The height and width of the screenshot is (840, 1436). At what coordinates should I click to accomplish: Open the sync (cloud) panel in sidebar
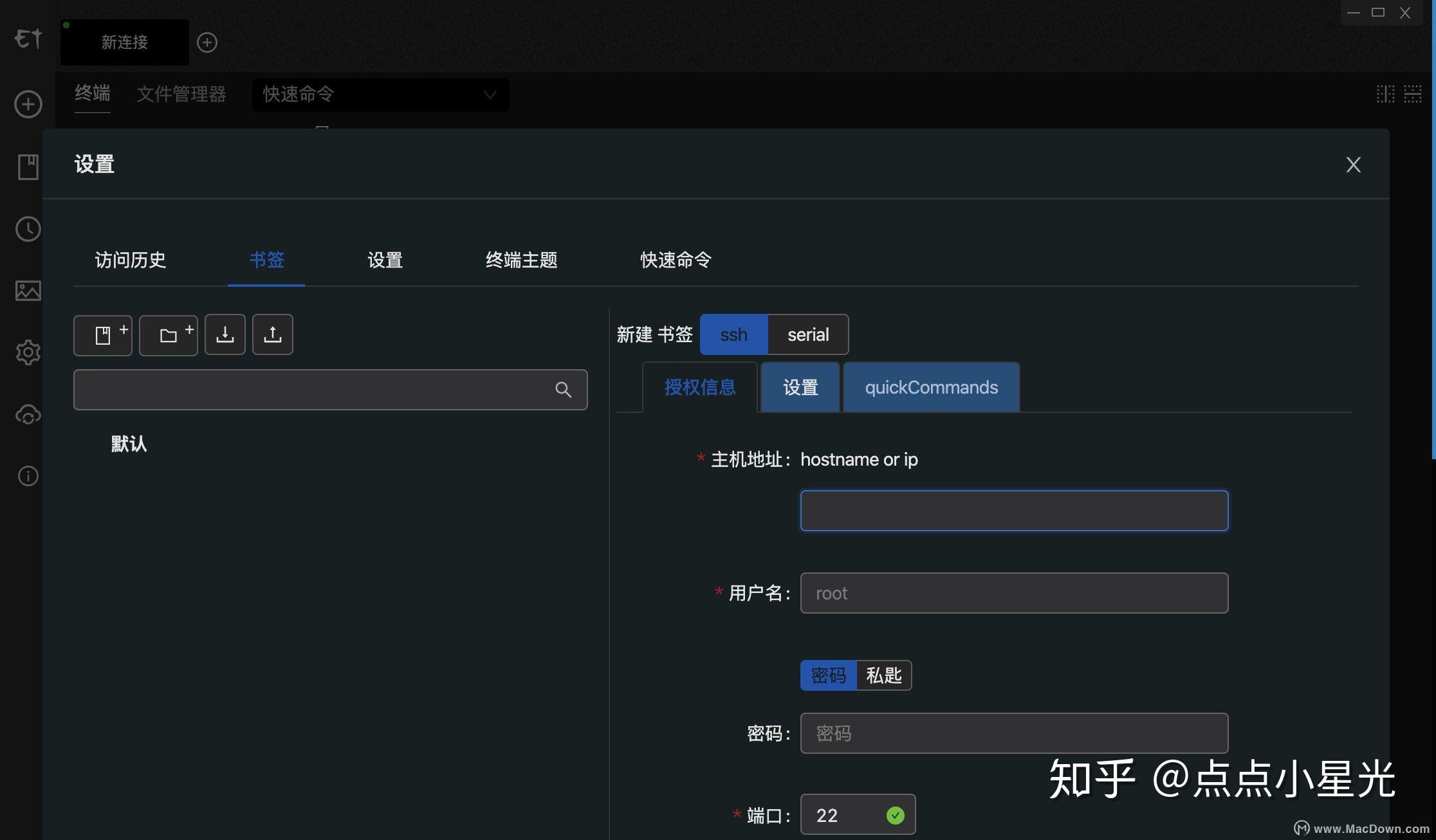(28, 415)
